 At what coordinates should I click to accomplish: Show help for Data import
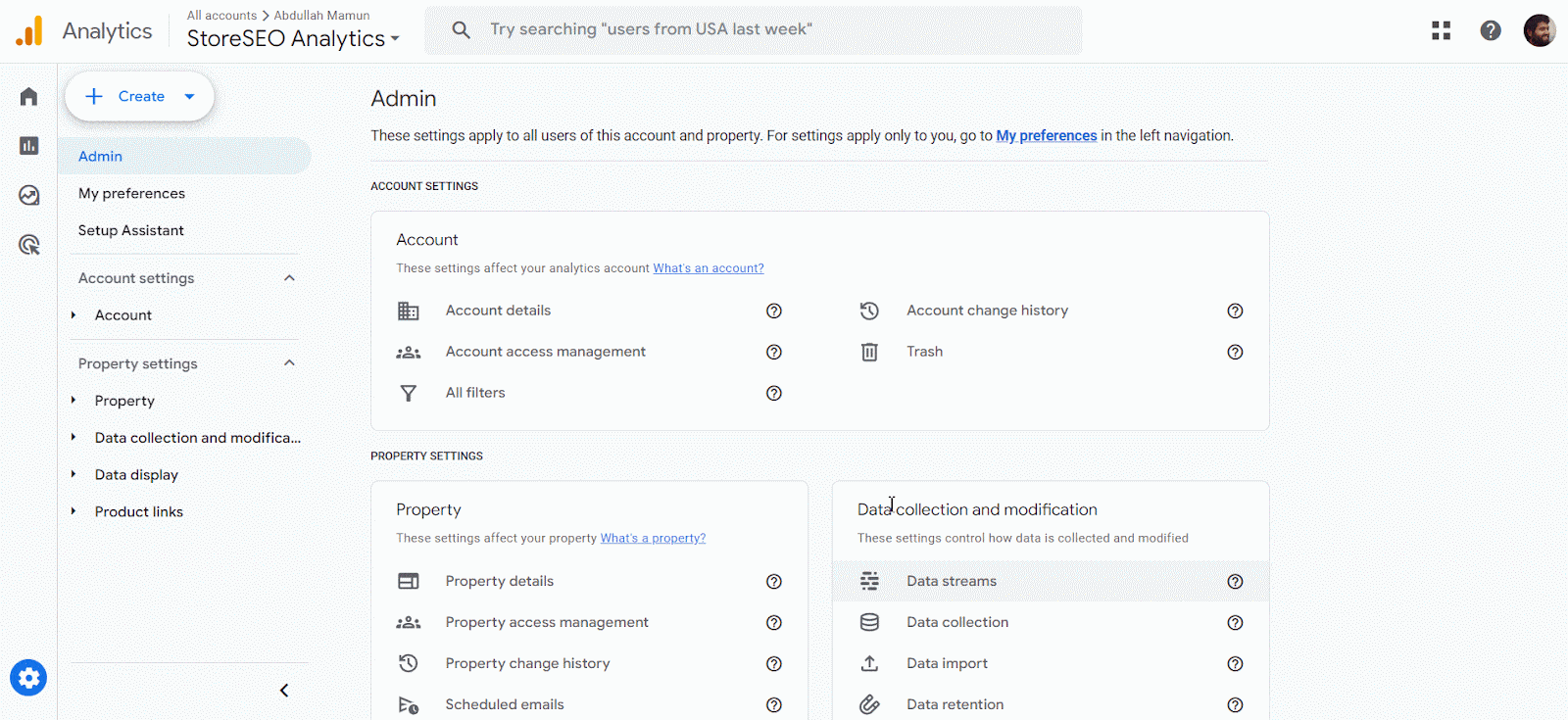point(1235,663)
